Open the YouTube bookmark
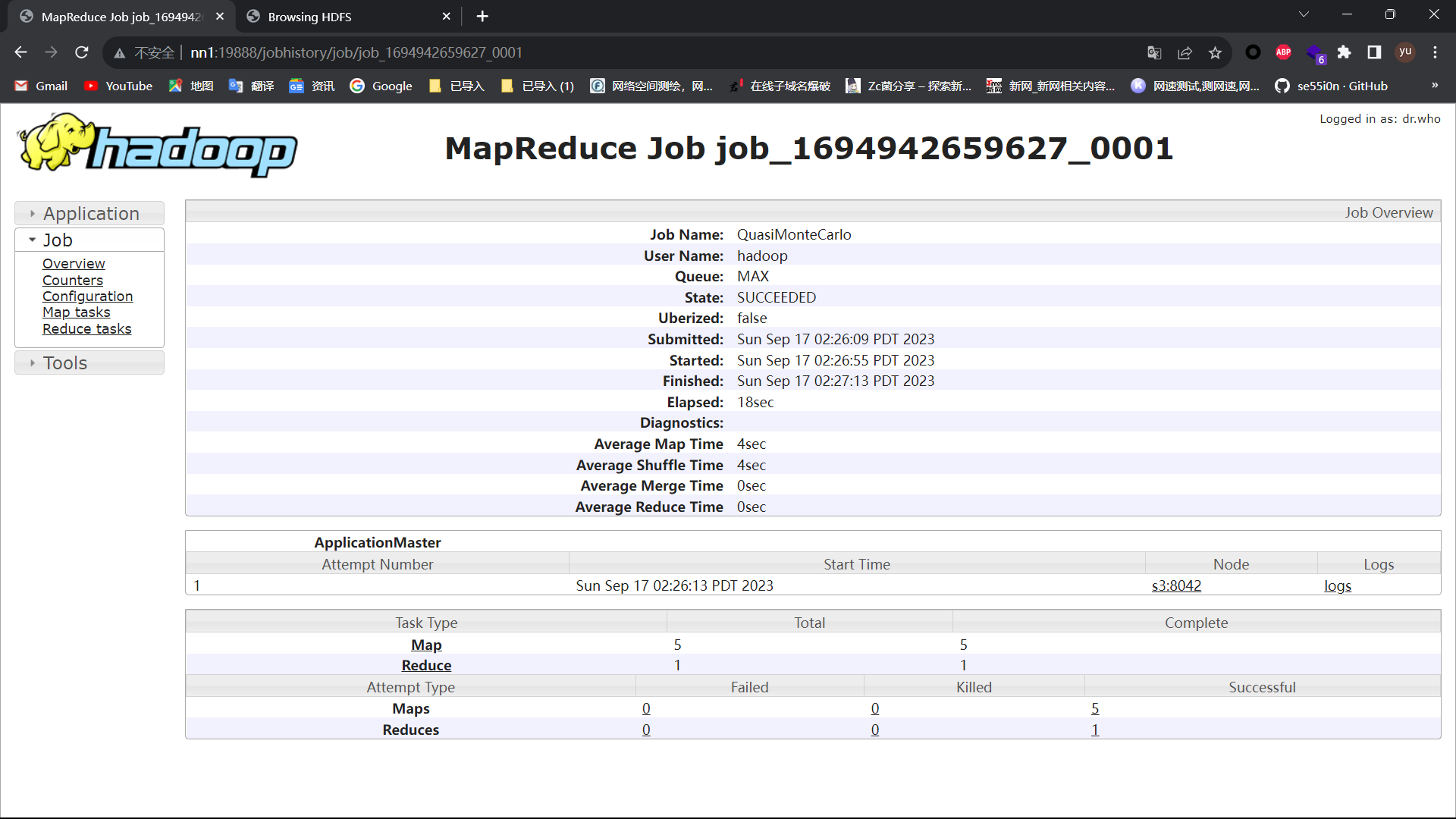Viewport: 1456px width, 819px height. pyautogui.click(x=118, y=86)
